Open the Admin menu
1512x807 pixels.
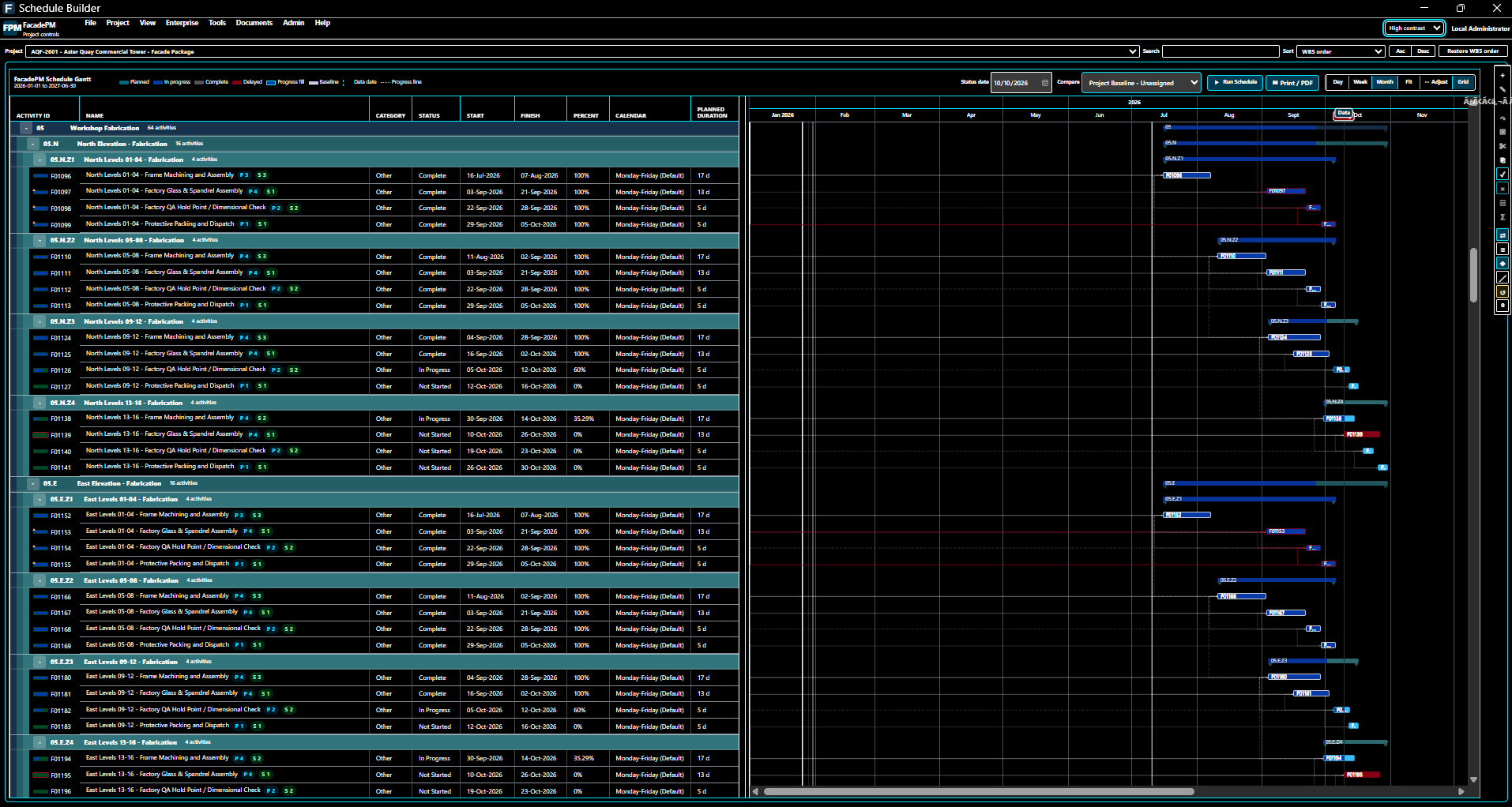click(294, 23)
